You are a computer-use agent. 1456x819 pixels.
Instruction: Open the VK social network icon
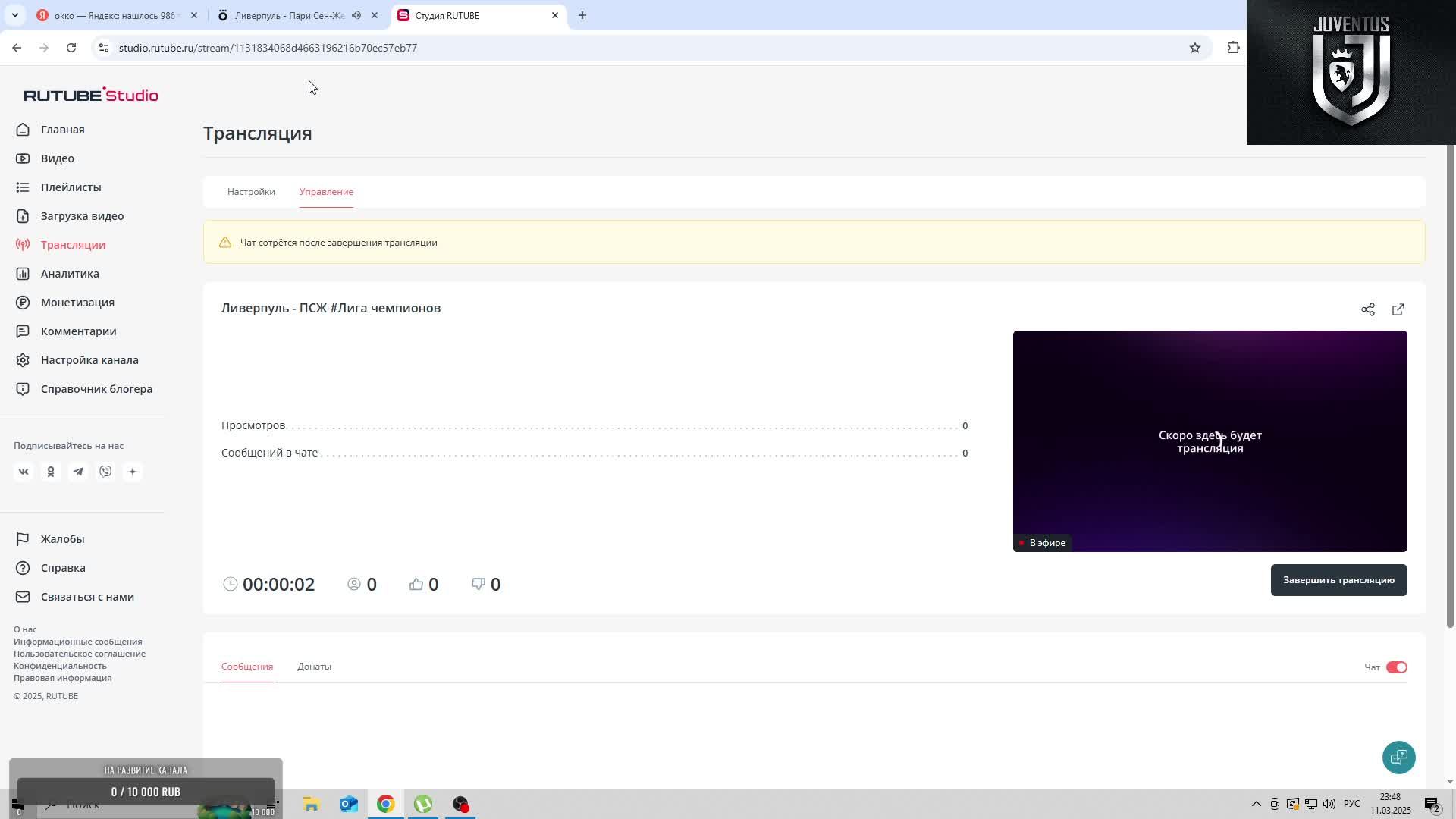point(24,472)
